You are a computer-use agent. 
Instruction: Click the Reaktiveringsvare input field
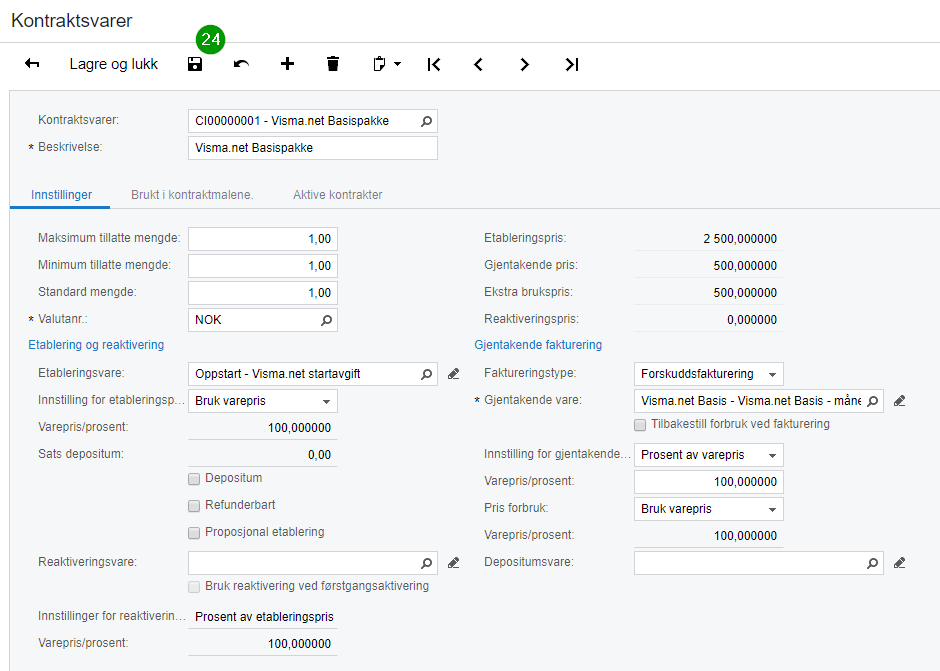point(313,563)
